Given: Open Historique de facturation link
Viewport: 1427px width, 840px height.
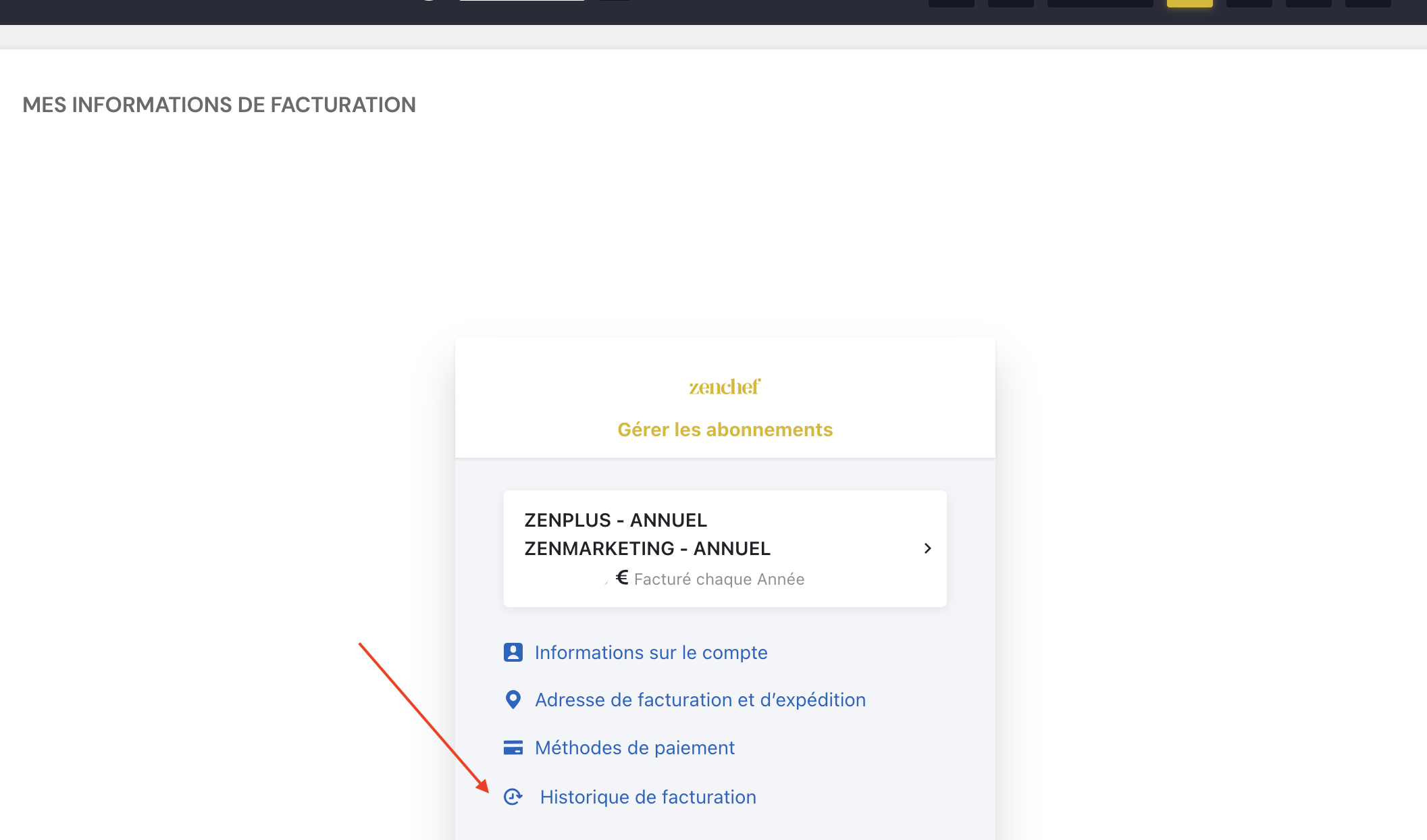Looking at the screenshot, I should click(648, 797).
